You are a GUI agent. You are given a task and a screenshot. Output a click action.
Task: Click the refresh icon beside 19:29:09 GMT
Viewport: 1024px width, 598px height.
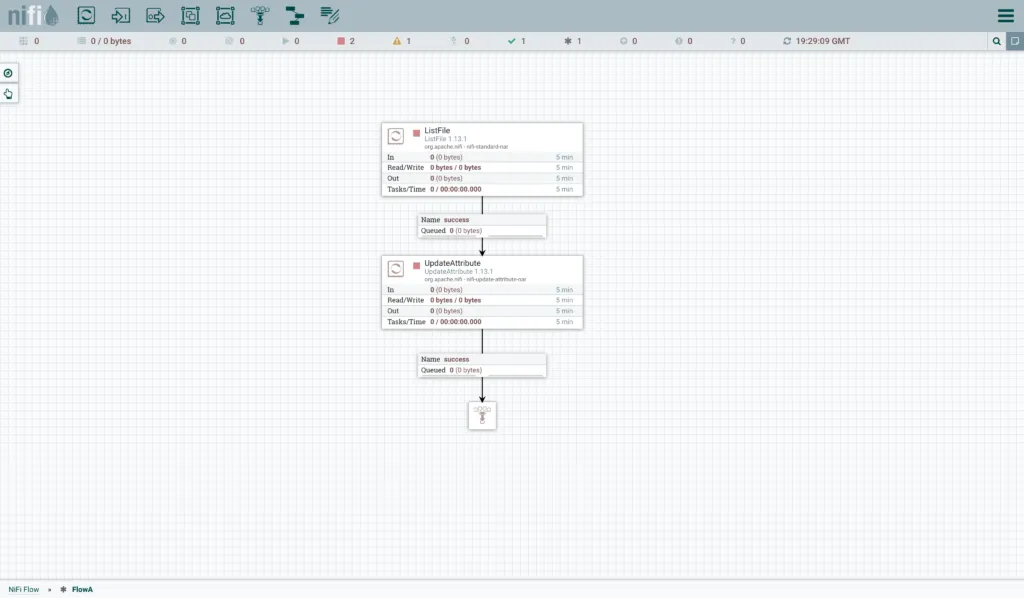coord(787,41)
